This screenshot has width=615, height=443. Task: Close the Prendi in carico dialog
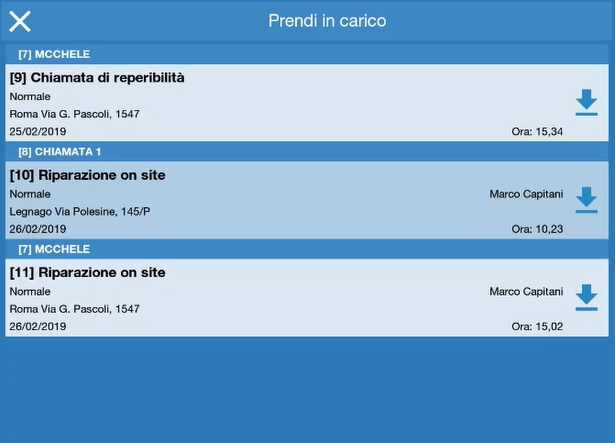(20, 21)
